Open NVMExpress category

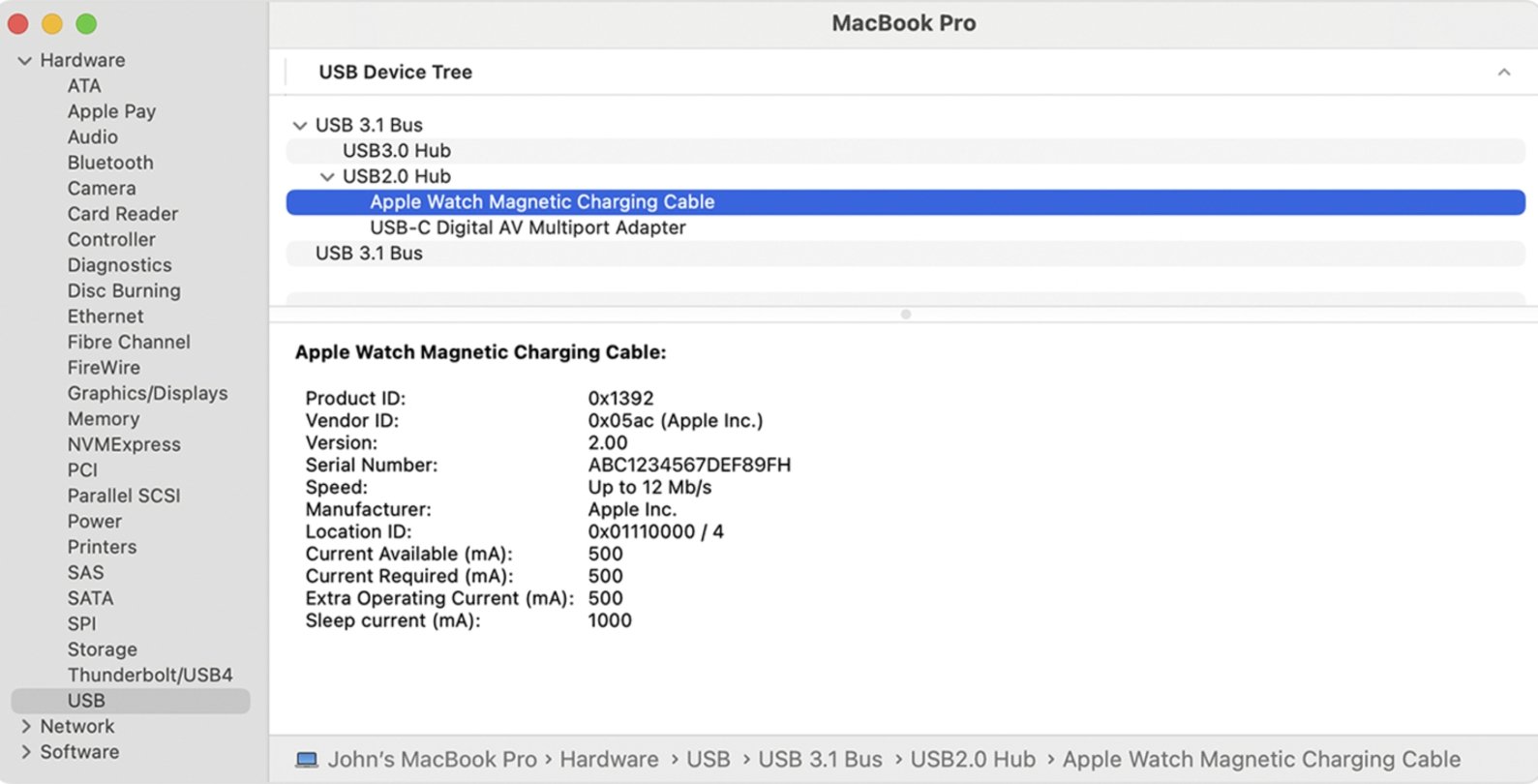(124, 445)
